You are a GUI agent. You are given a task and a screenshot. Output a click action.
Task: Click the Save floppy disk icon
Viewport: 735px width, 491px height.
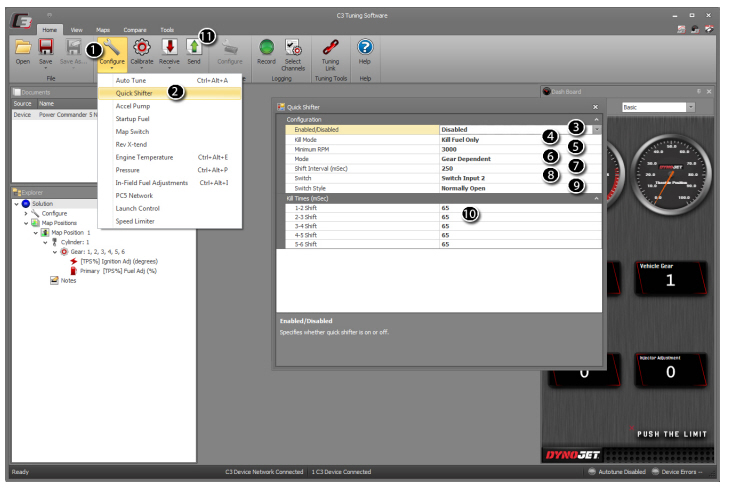(x=46, y=48)
